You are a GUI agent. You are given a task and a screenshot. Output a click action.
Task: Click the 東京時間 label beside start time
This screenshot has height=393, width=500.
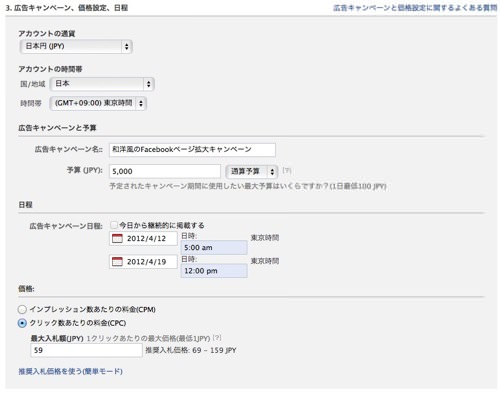[x=265, y=238]
